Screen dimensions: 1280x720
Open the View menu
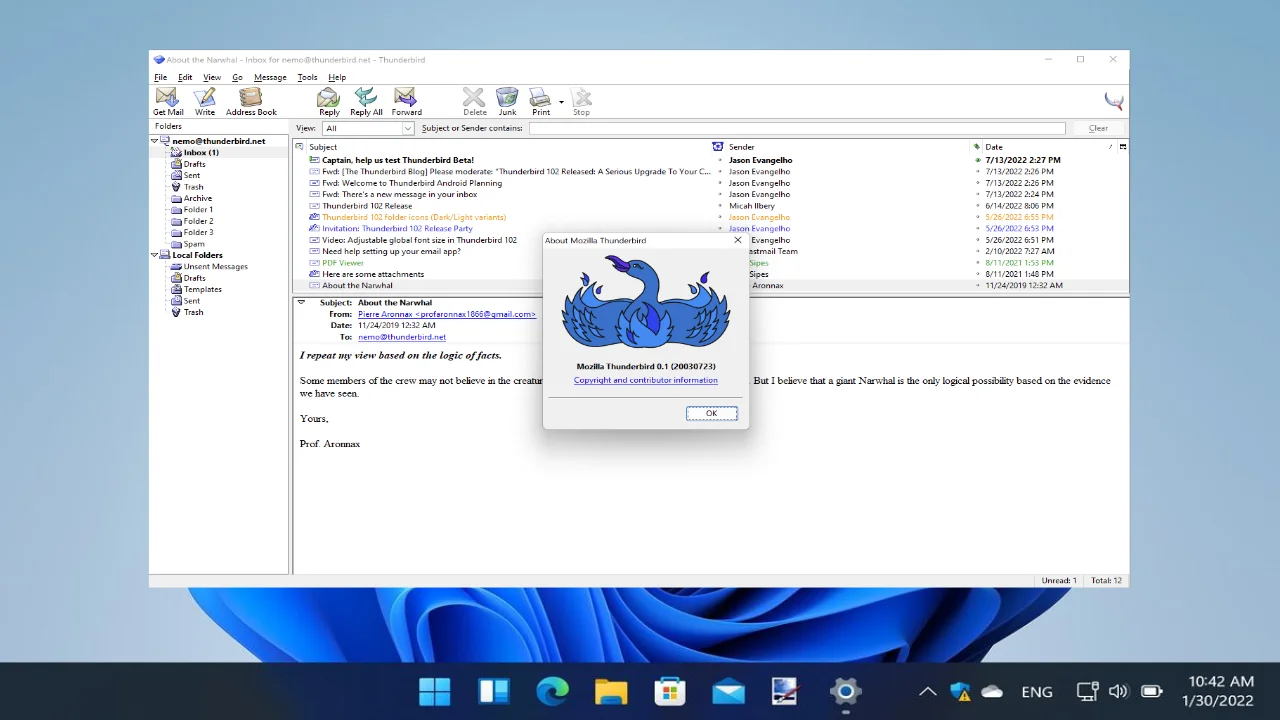[212, 77]
